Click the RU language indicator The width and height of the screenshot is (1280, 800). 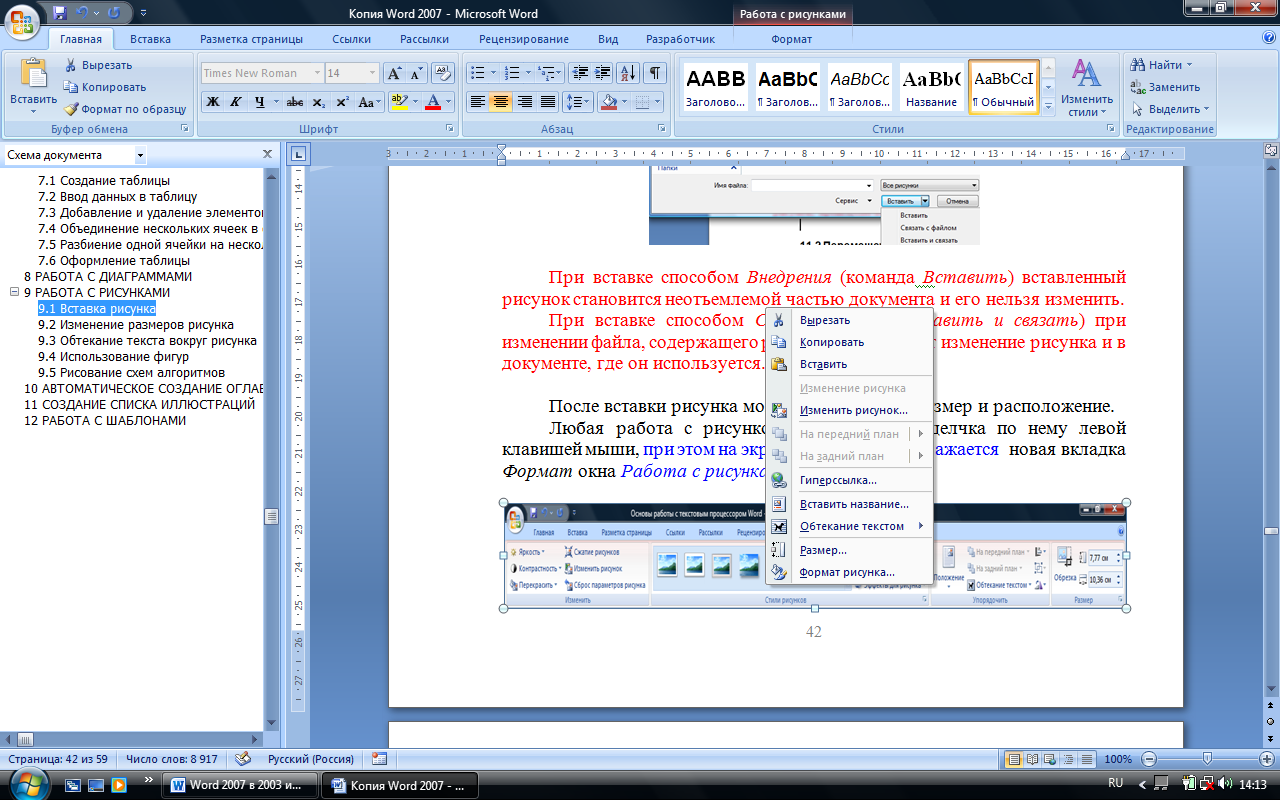pos(1116,782)
